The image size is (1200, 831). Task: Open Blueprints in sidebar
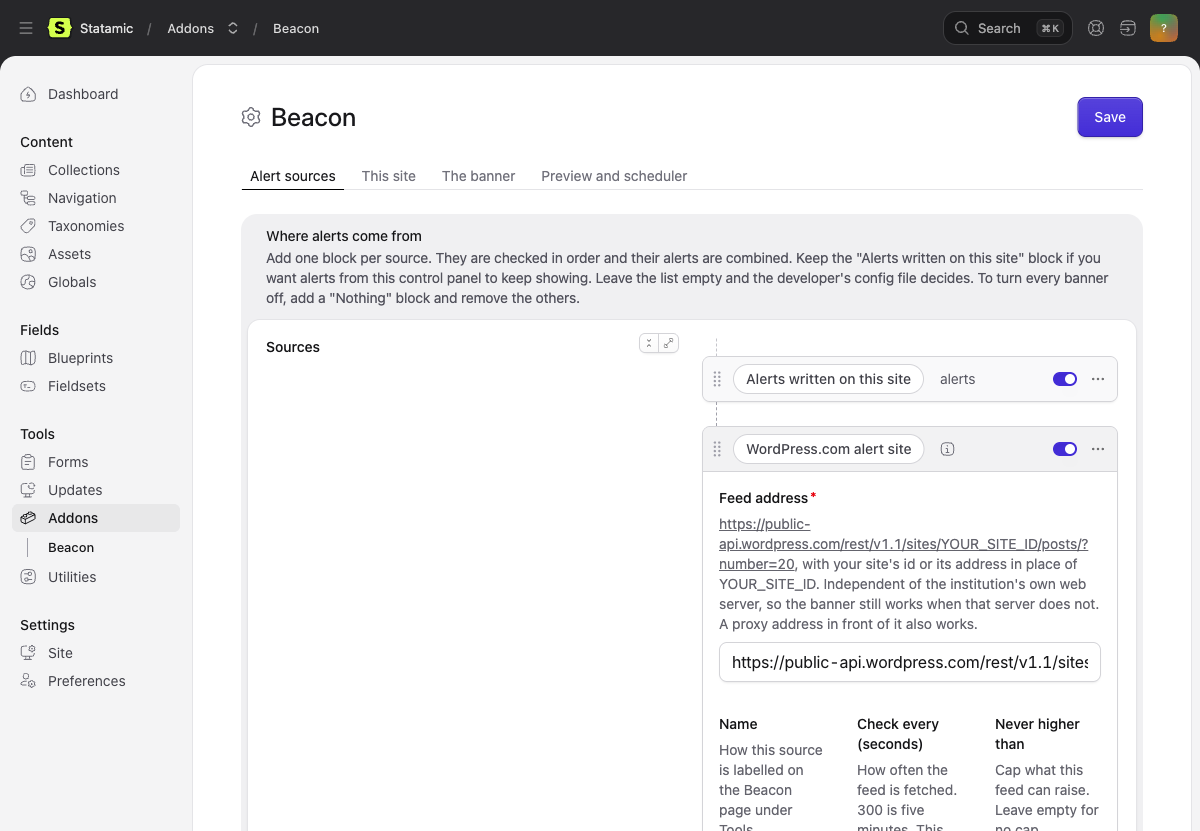tap(80, 358)
